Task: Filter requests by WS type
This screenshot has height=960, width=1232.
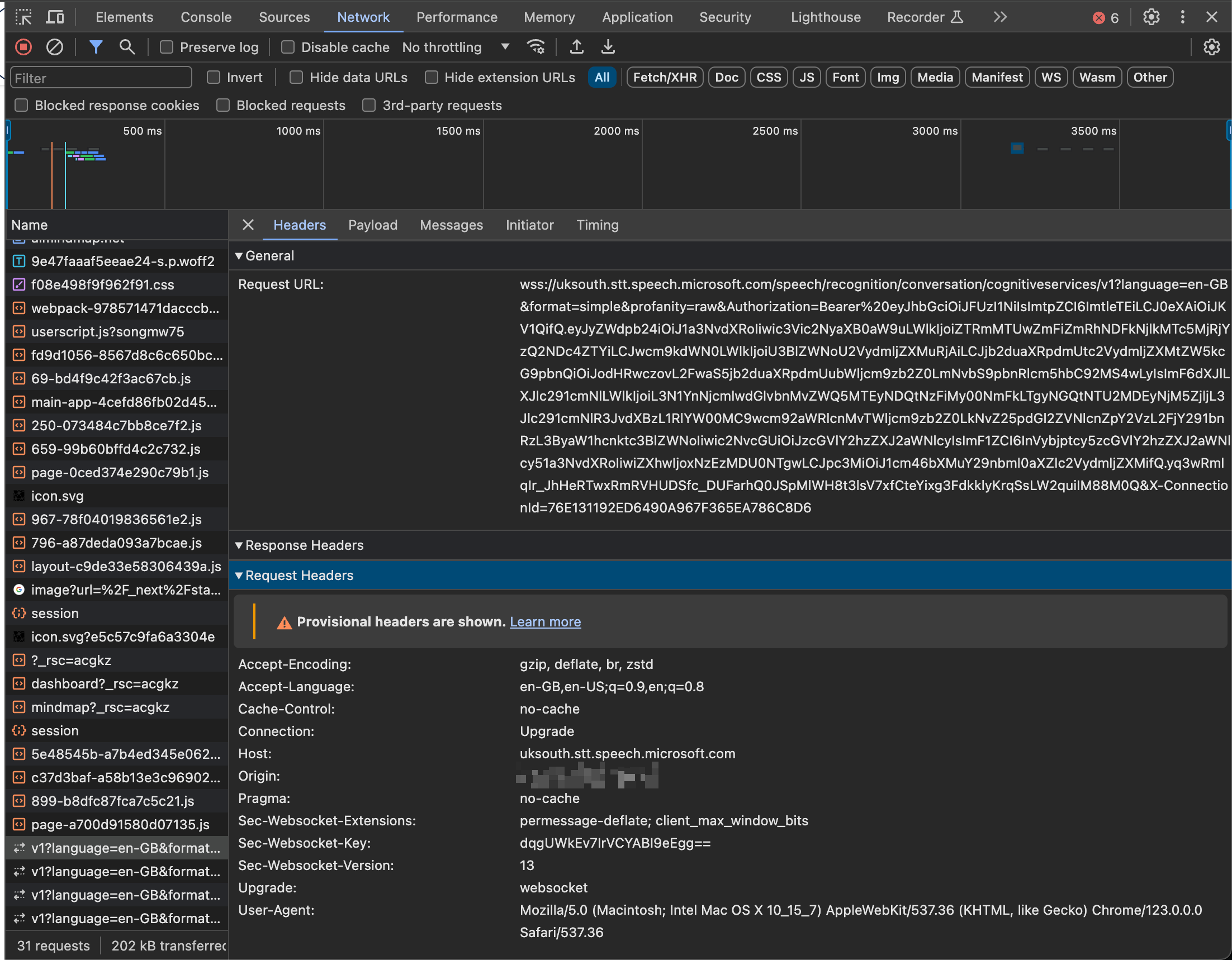Action: (1050, 77)
